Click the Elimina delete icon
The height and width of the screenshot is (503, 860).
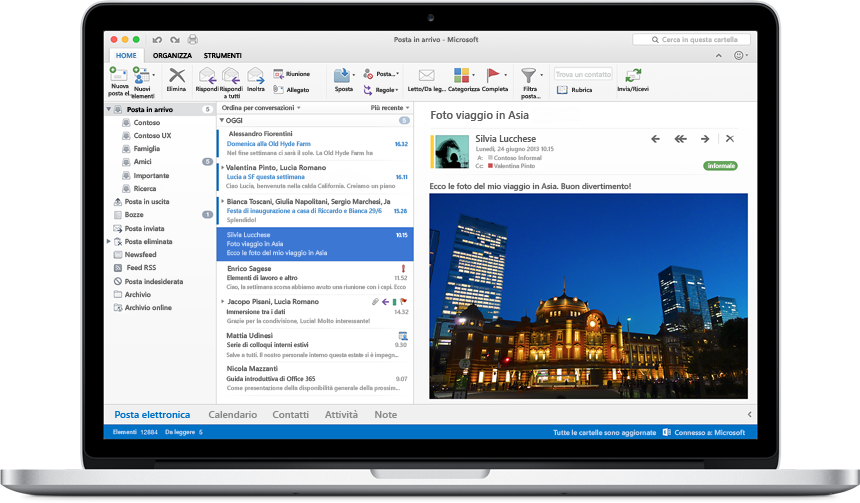click(x=177, y=76)
